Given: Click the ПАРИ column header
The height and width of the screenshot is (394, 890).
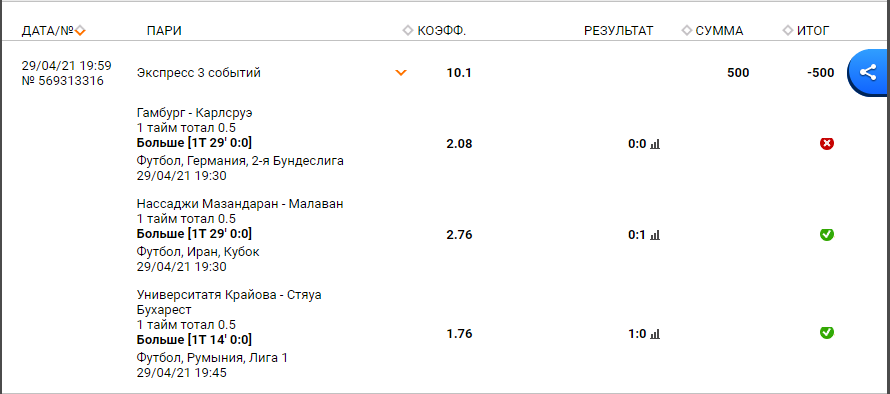Looking at the screenshot, I should click(x=164, y=31).
